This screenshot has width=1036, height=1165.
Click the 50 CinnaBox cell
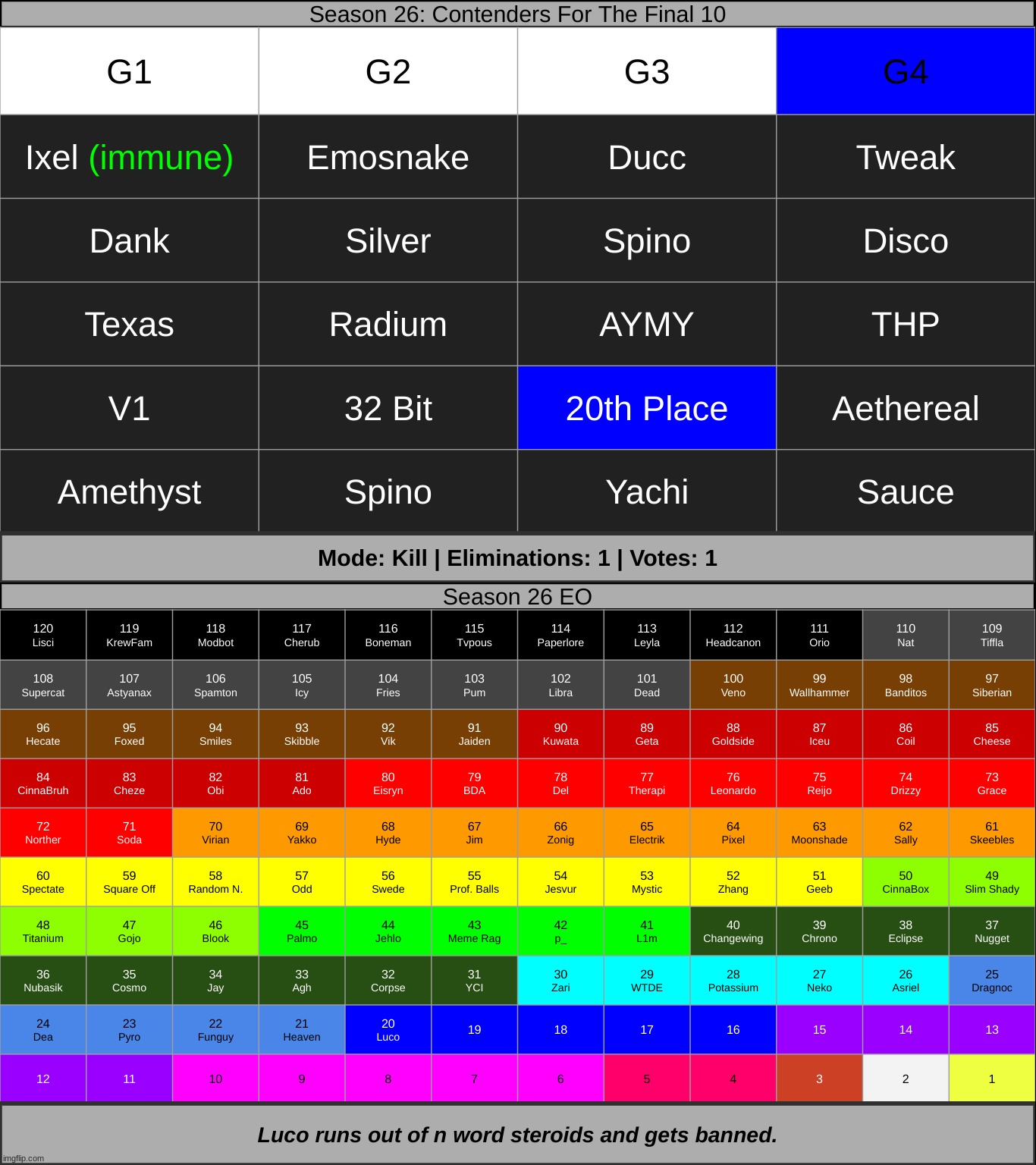click(x=906, y=882)
